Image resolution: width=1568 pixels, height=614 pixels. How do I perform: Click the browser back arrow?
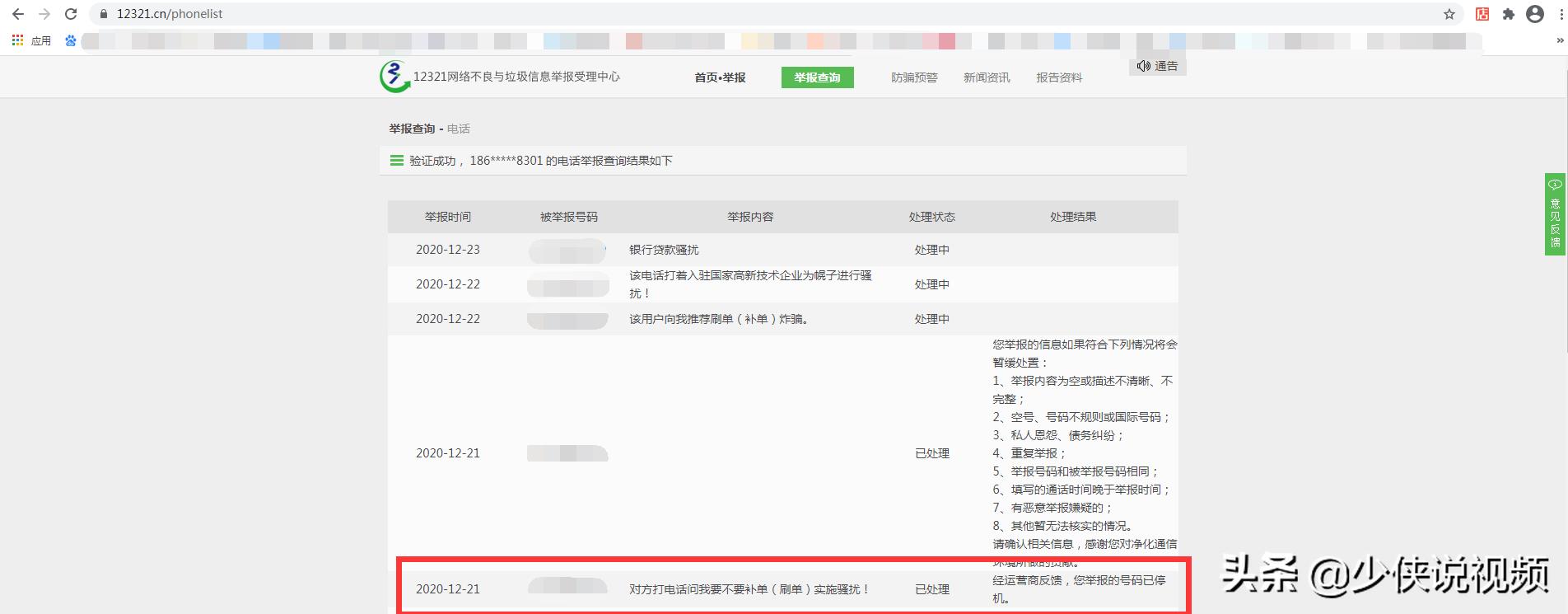(x=18, y=14)
